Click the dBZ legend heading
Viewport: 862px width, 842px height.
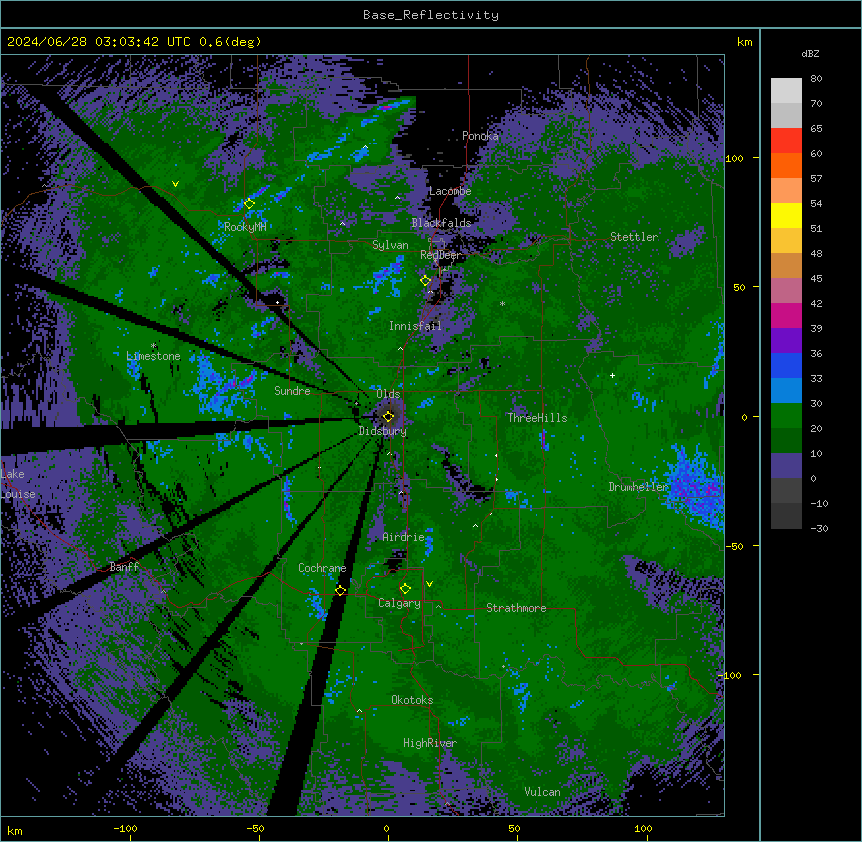810,53
